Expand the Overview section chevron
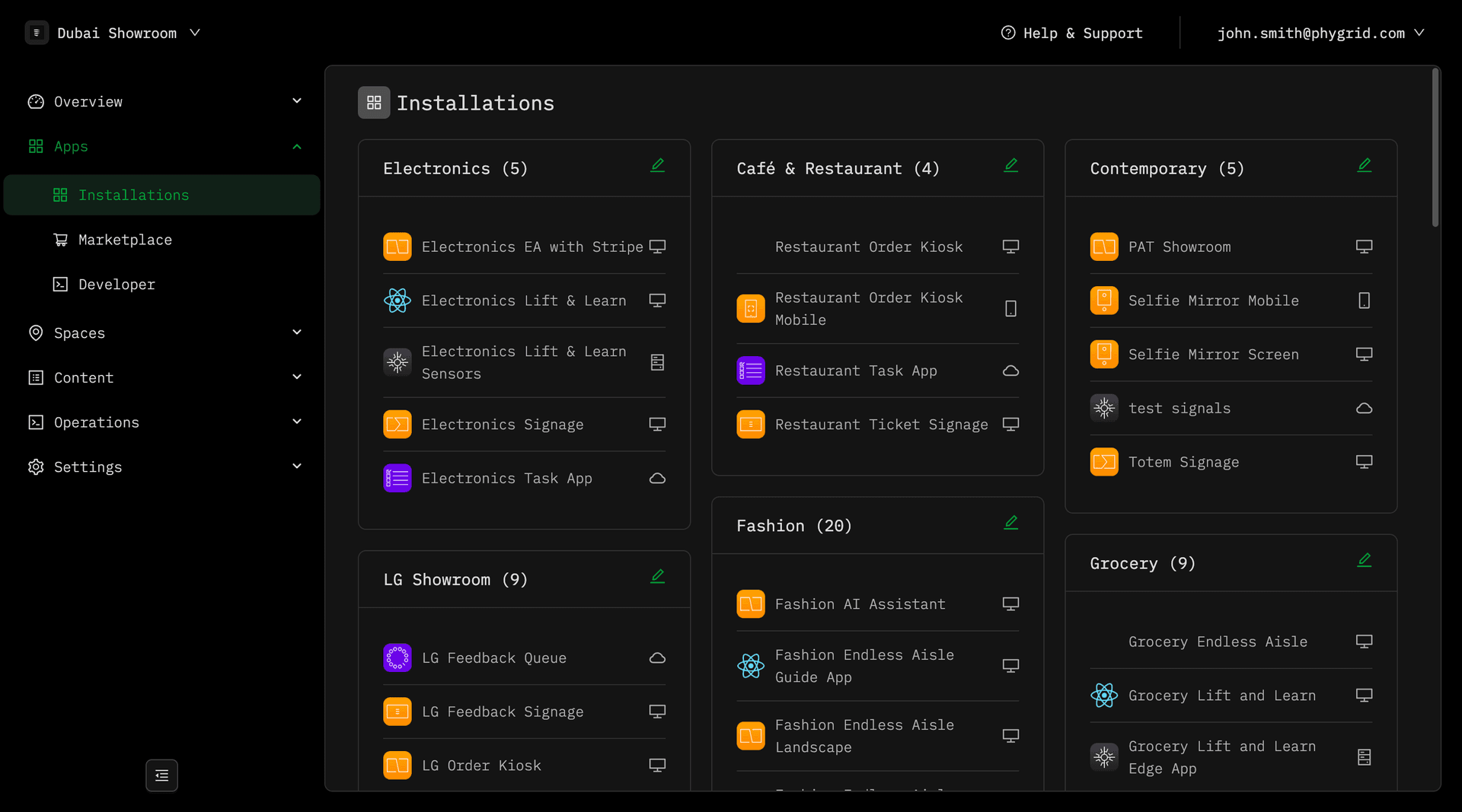This screenshot has height=812, width=1462. tap(297, 101)
